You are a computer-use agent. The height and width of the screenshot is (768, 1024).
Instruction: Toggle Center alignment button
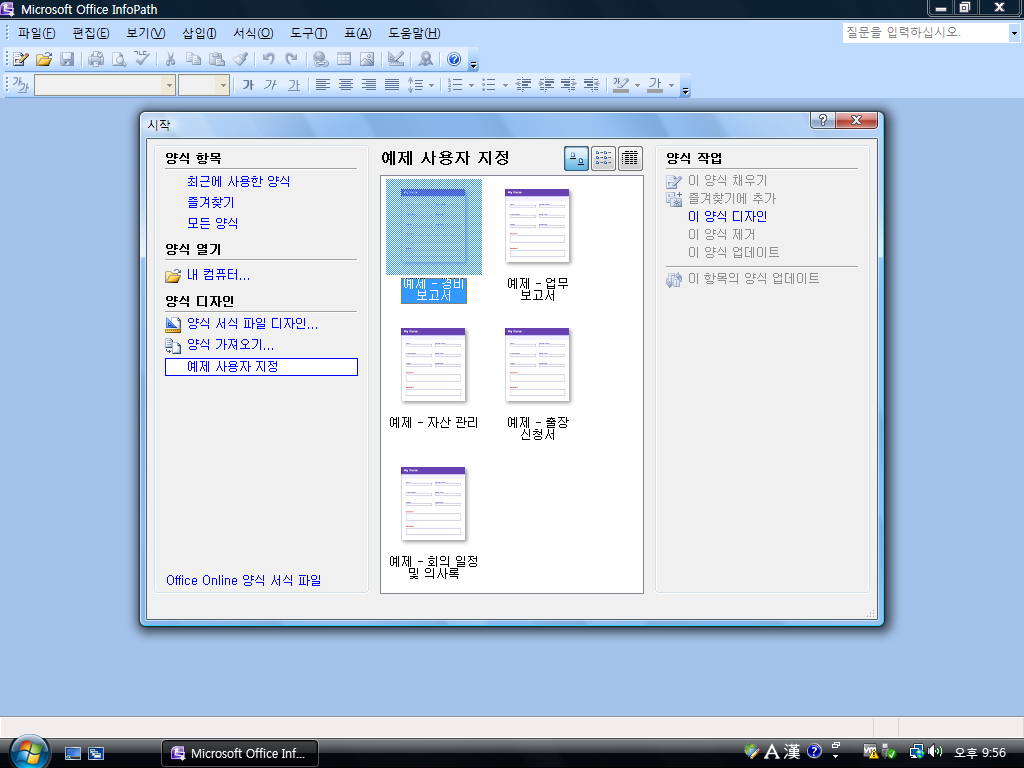coord(345,85)
